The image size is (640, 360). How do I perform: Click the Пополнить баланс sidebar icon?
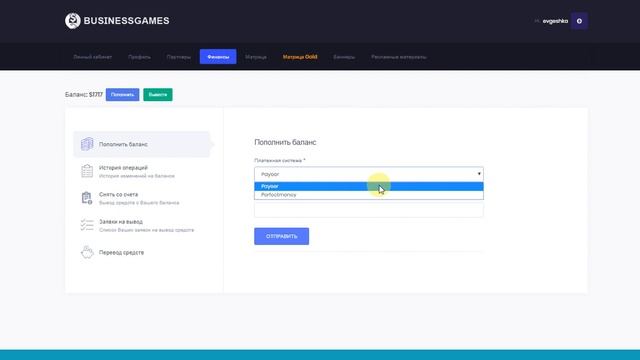tap(87, 144)
